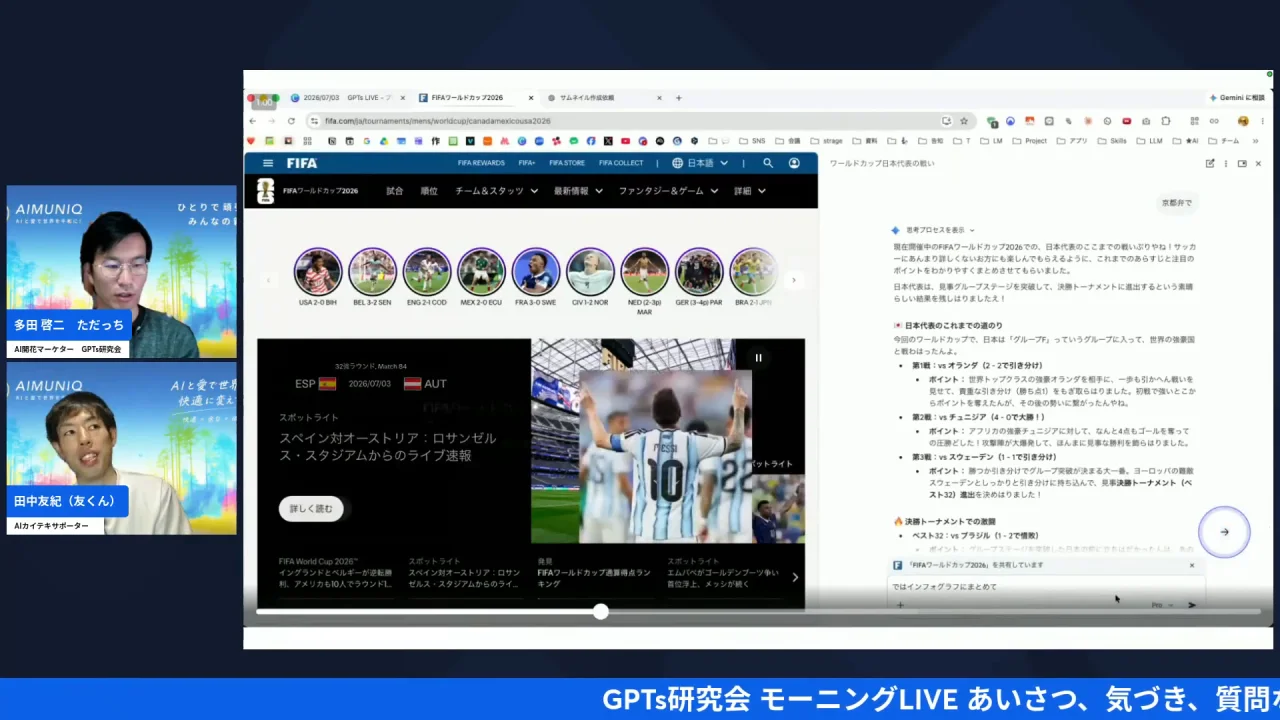Click the Facebook bookmark icon
The image size is (1280, 720).
coord(591,141)
